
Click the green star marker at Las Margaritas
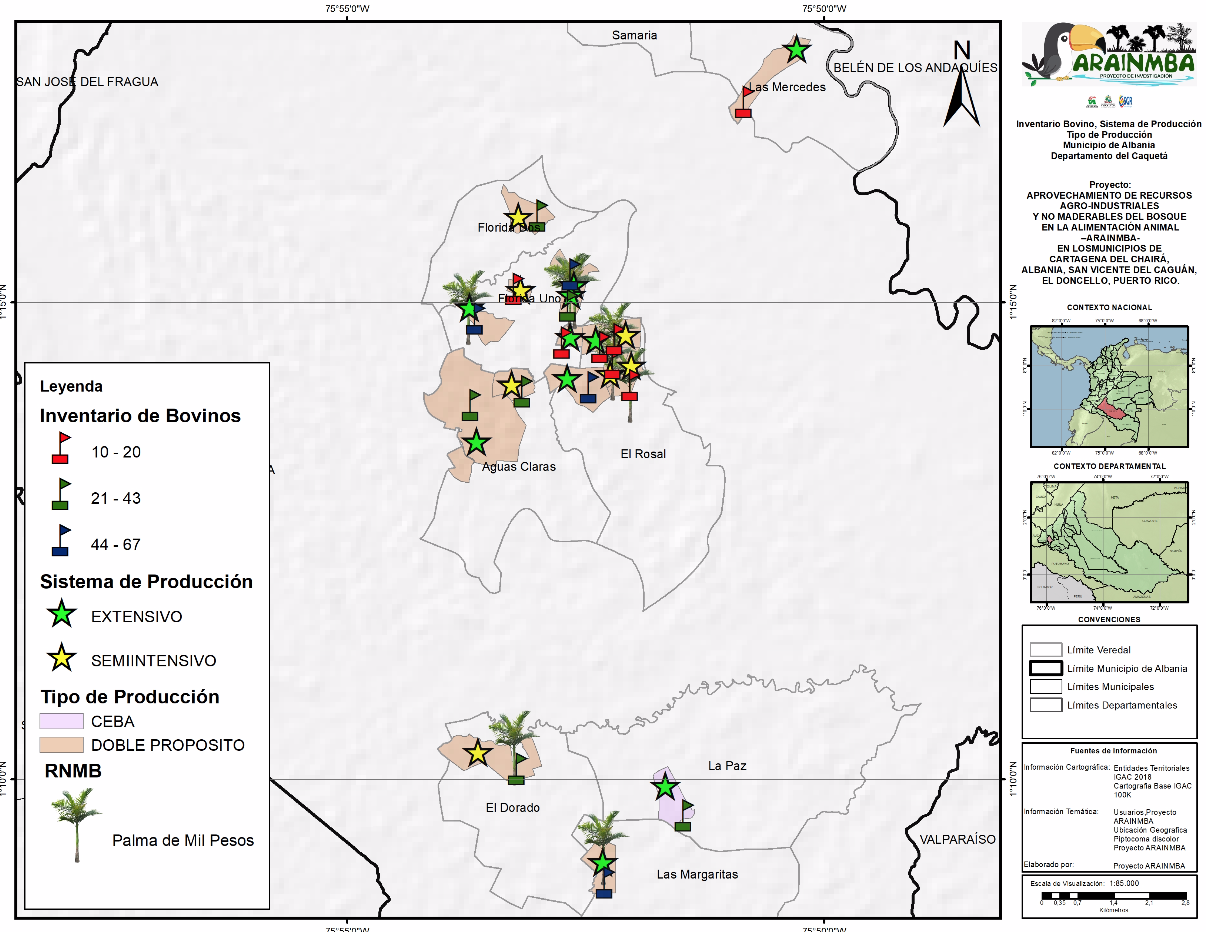602,862
